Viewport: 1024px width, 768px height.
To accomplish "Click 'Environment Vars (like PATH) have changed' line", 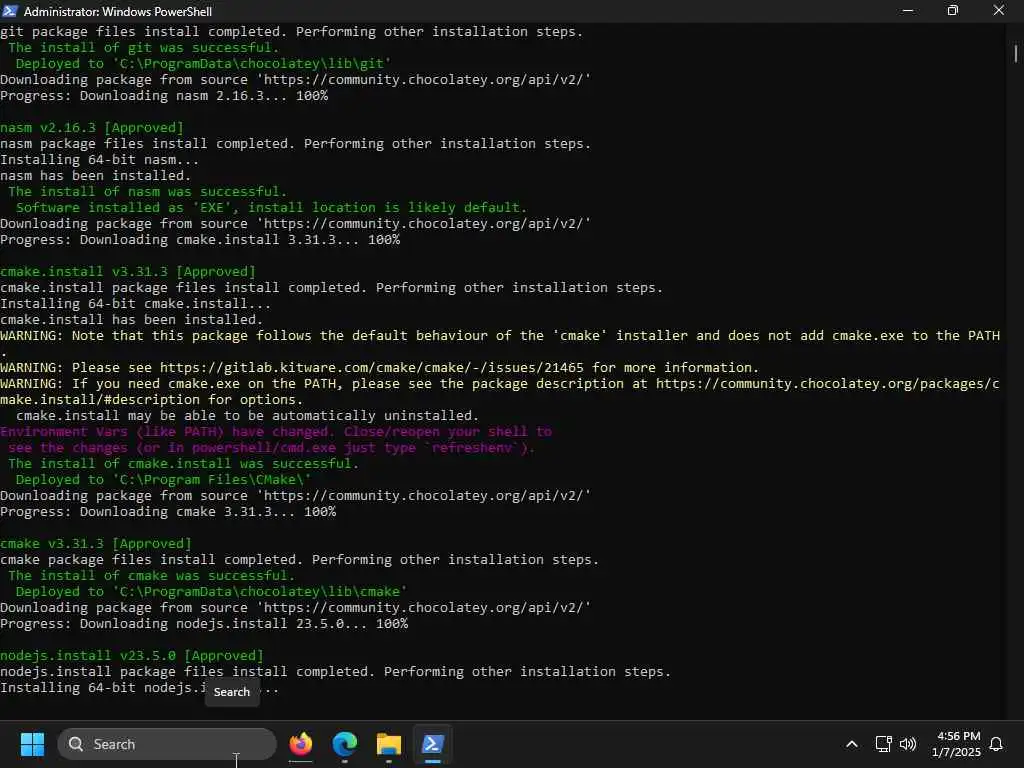I will 276,432.
